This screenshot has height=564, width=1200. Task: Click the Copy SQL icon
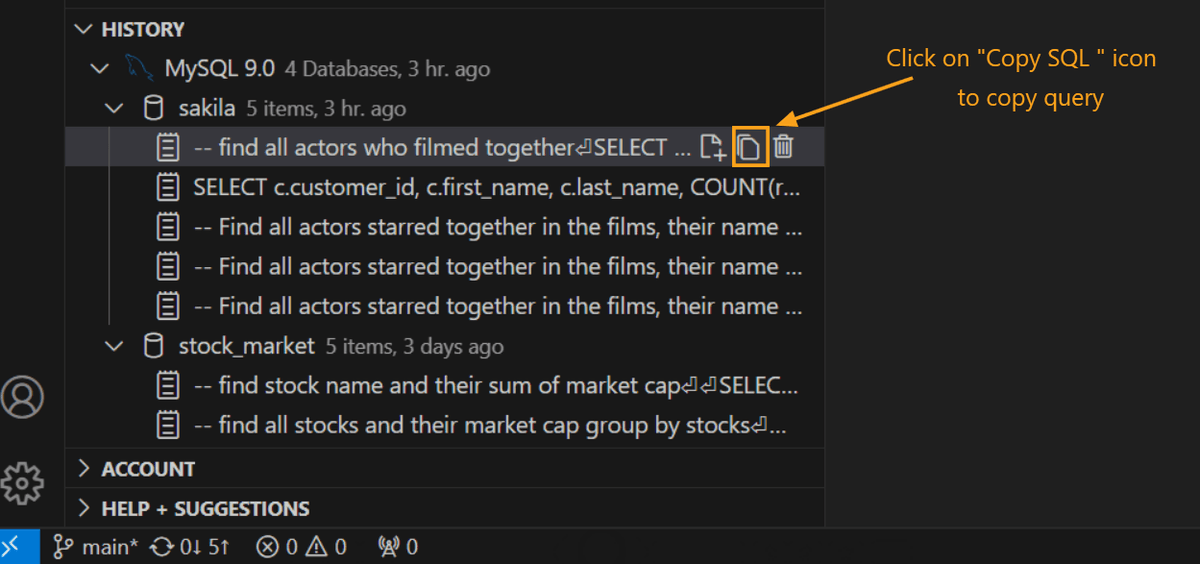tap(750, 148)
